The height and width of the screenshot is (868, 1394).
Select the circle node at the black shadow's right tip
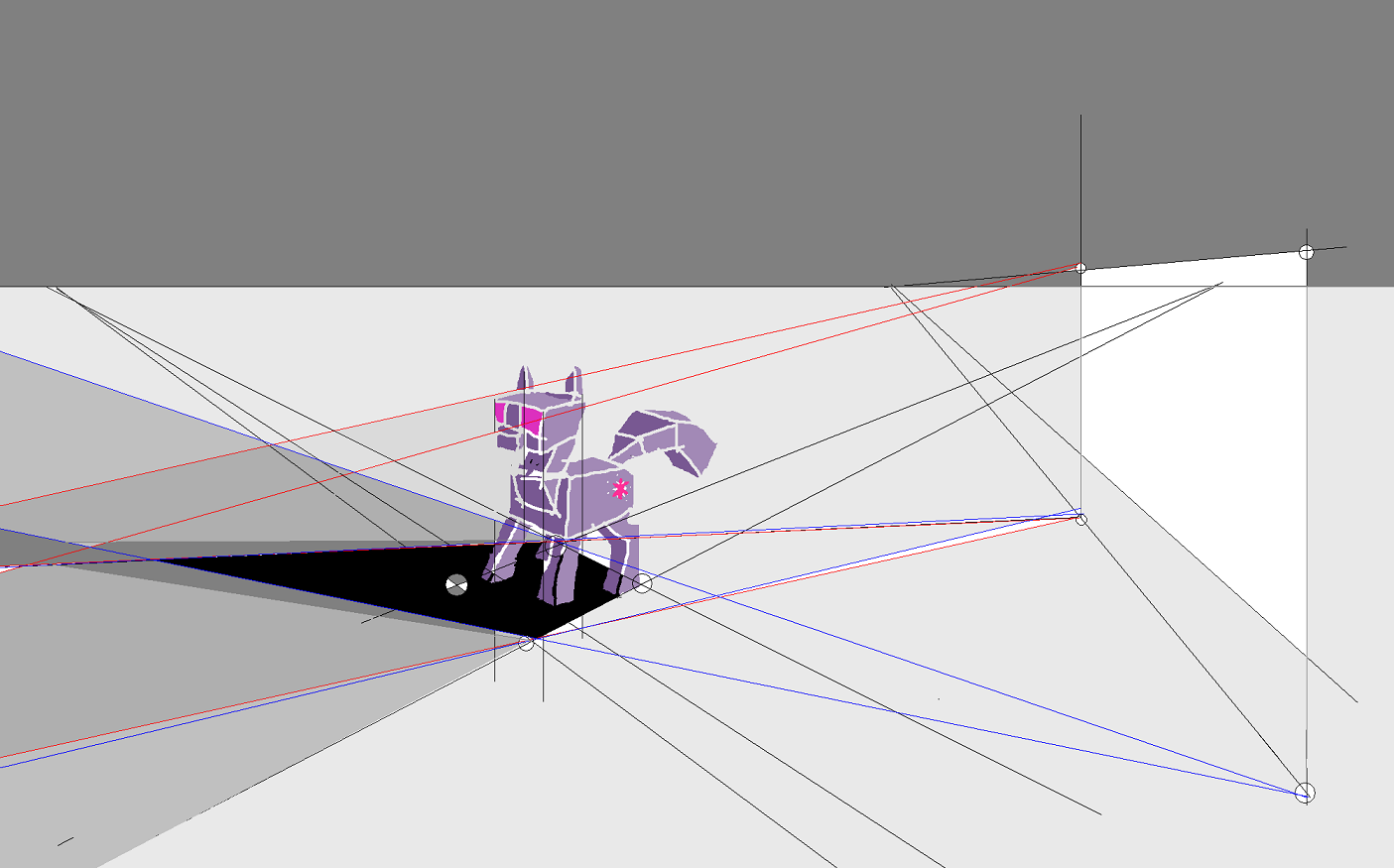tap(643, 583)
